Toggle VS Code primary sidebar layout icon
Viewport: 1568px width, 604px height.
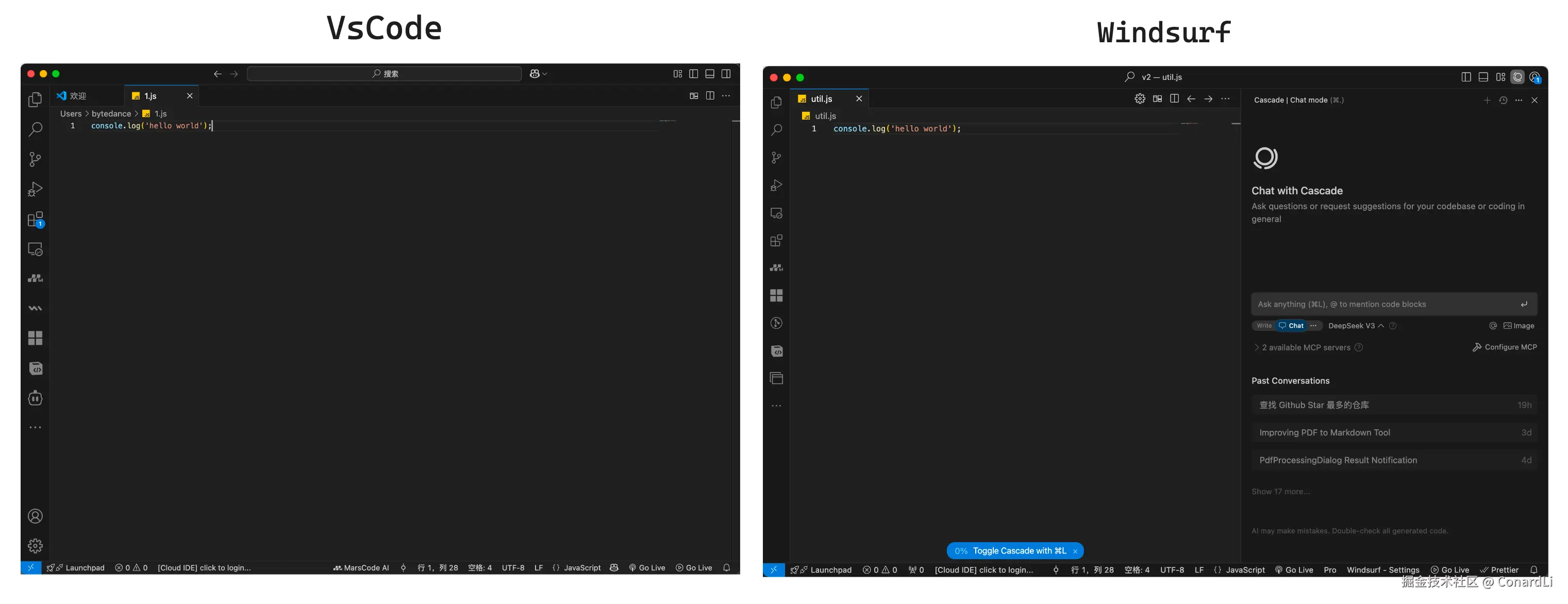[x=693, y=74]
